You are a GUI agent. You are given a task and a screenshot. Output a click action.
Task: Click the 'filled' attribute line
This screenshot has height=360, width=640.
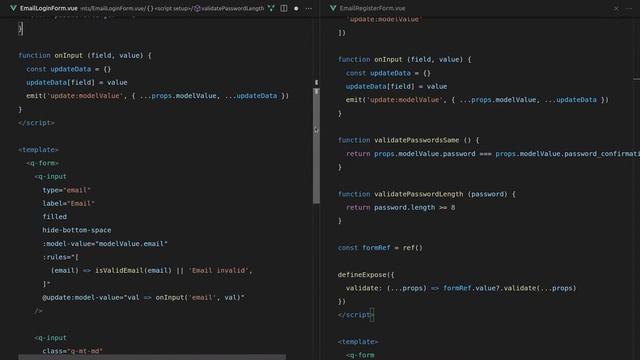(x=55, y=217)
